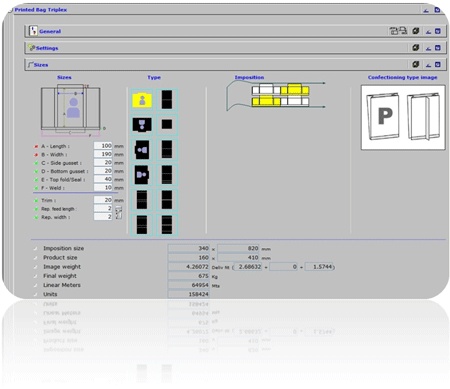Maximize the Sizes section

click(x=438, y=64)
